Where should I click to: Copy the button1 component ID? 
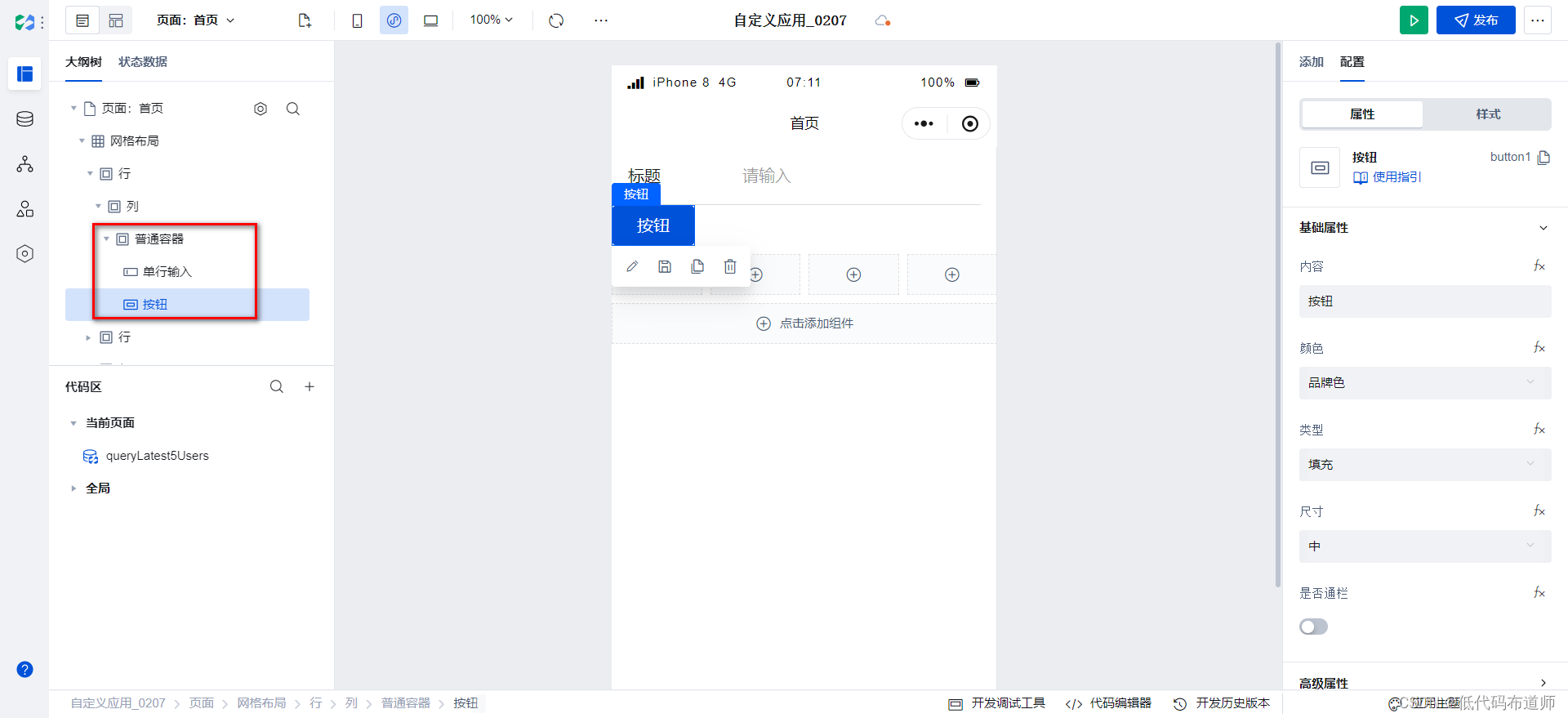coord(1543,158)
